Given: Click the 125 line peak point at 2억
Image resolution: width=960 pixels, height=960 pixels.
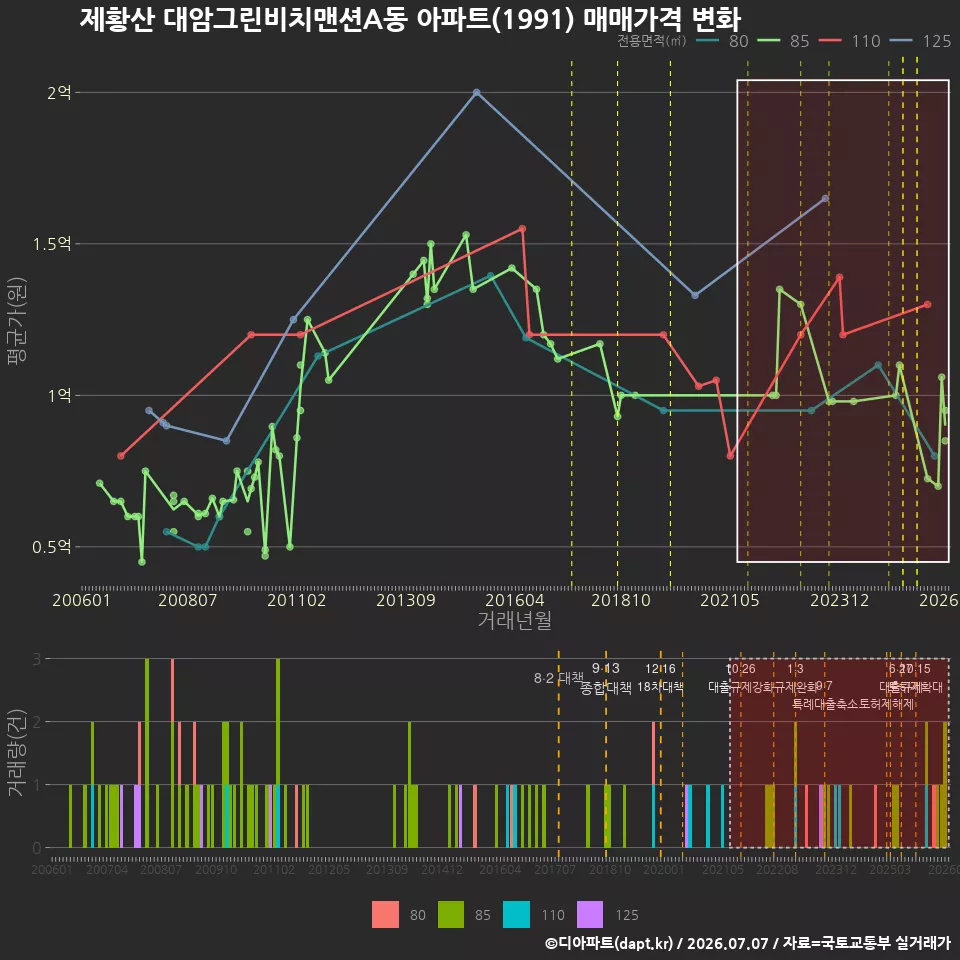Looking at the screenshot, I should pyautogui.click(x=477, y=92).
